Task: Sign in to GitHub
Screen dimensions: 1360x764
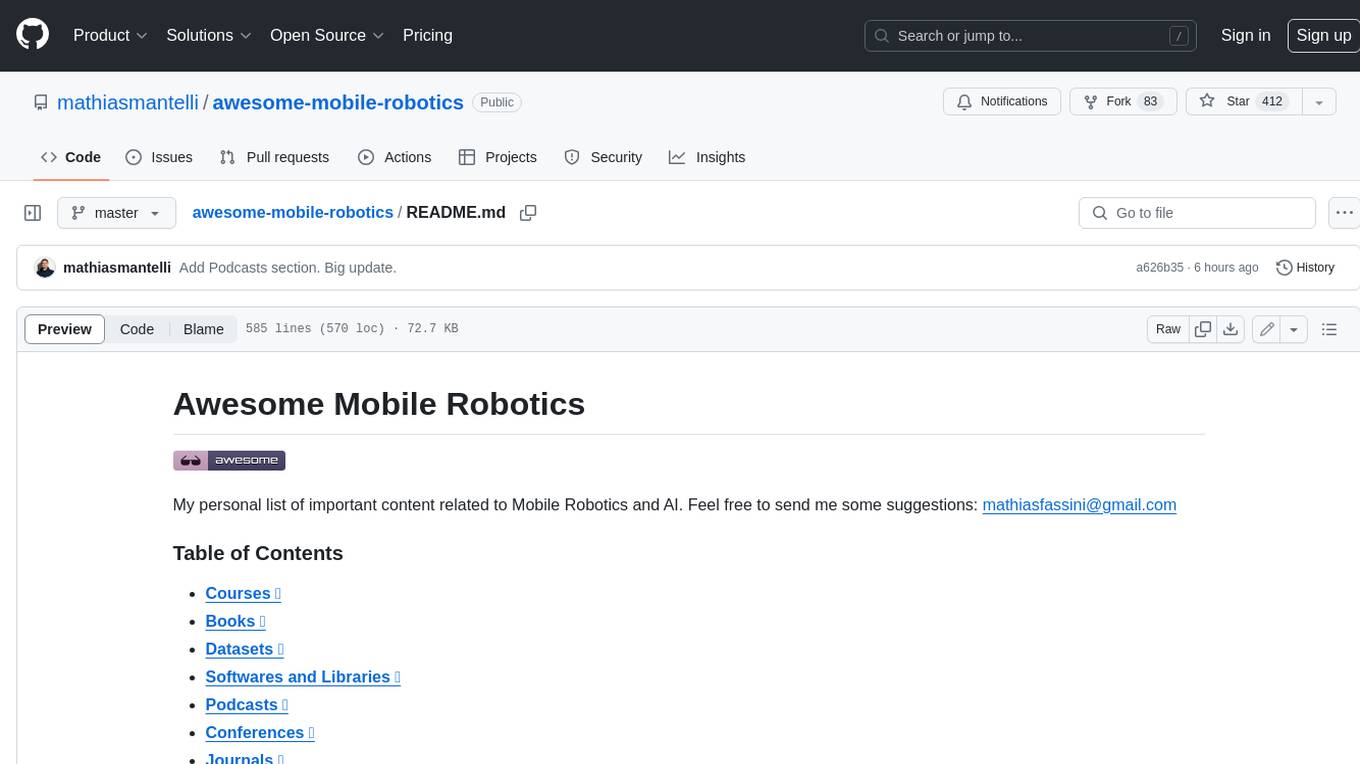Action: (x=1245, y=35)
